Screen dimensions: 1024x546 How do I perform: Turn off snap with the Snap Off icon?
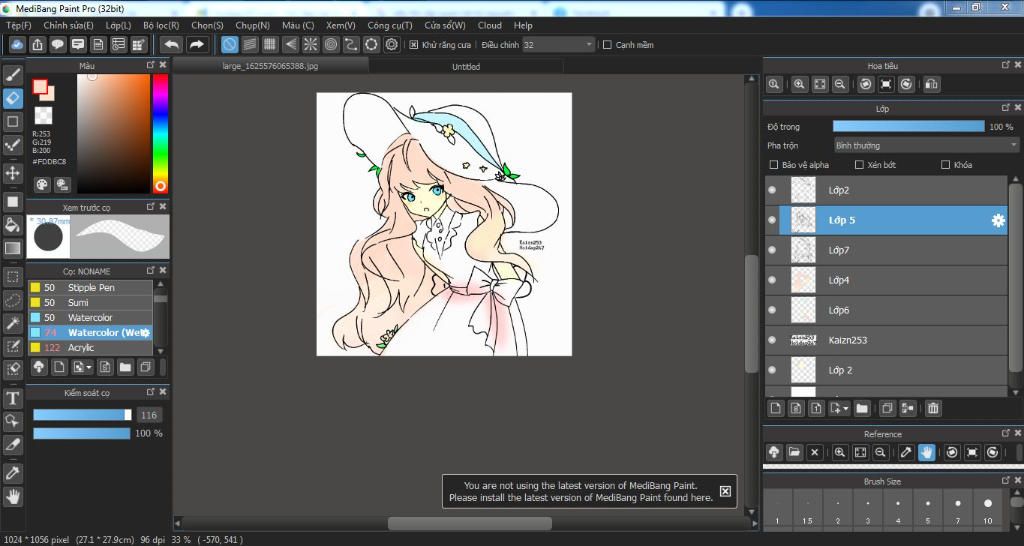click(229, 44)
